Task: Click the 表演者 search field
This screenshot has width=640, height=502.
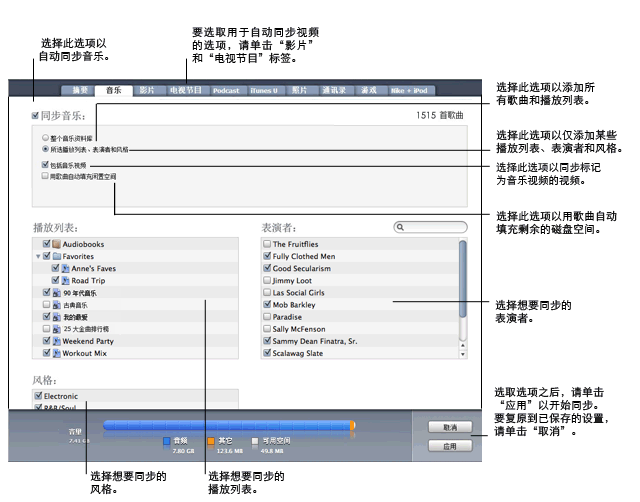Action: 431,227
